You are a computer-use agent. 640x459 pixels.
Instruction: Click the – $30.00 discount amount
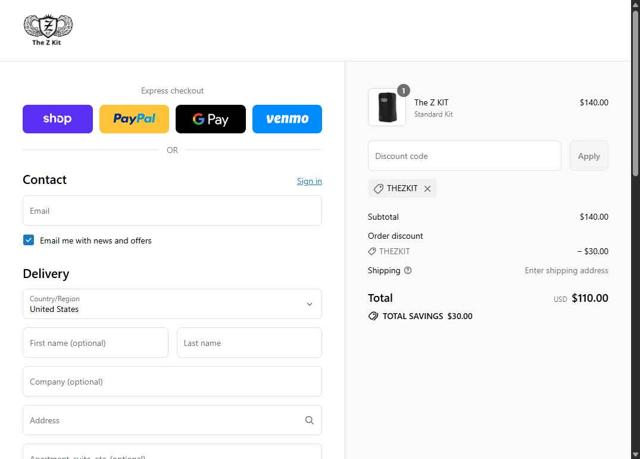pos(593,251)
